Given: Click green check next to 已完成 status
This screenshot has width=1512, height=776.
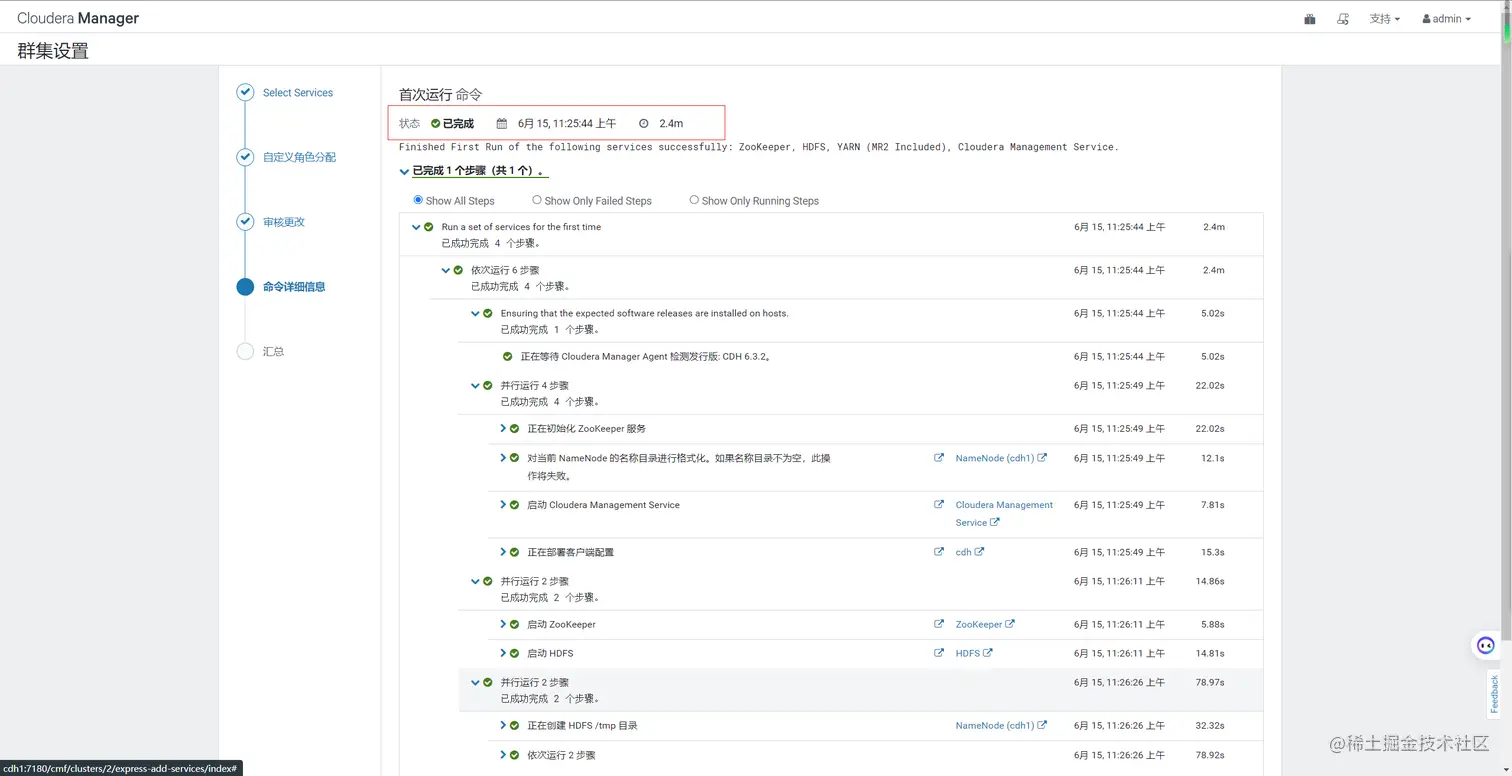Looking at the screenshot, I should (x=435, y=124).
